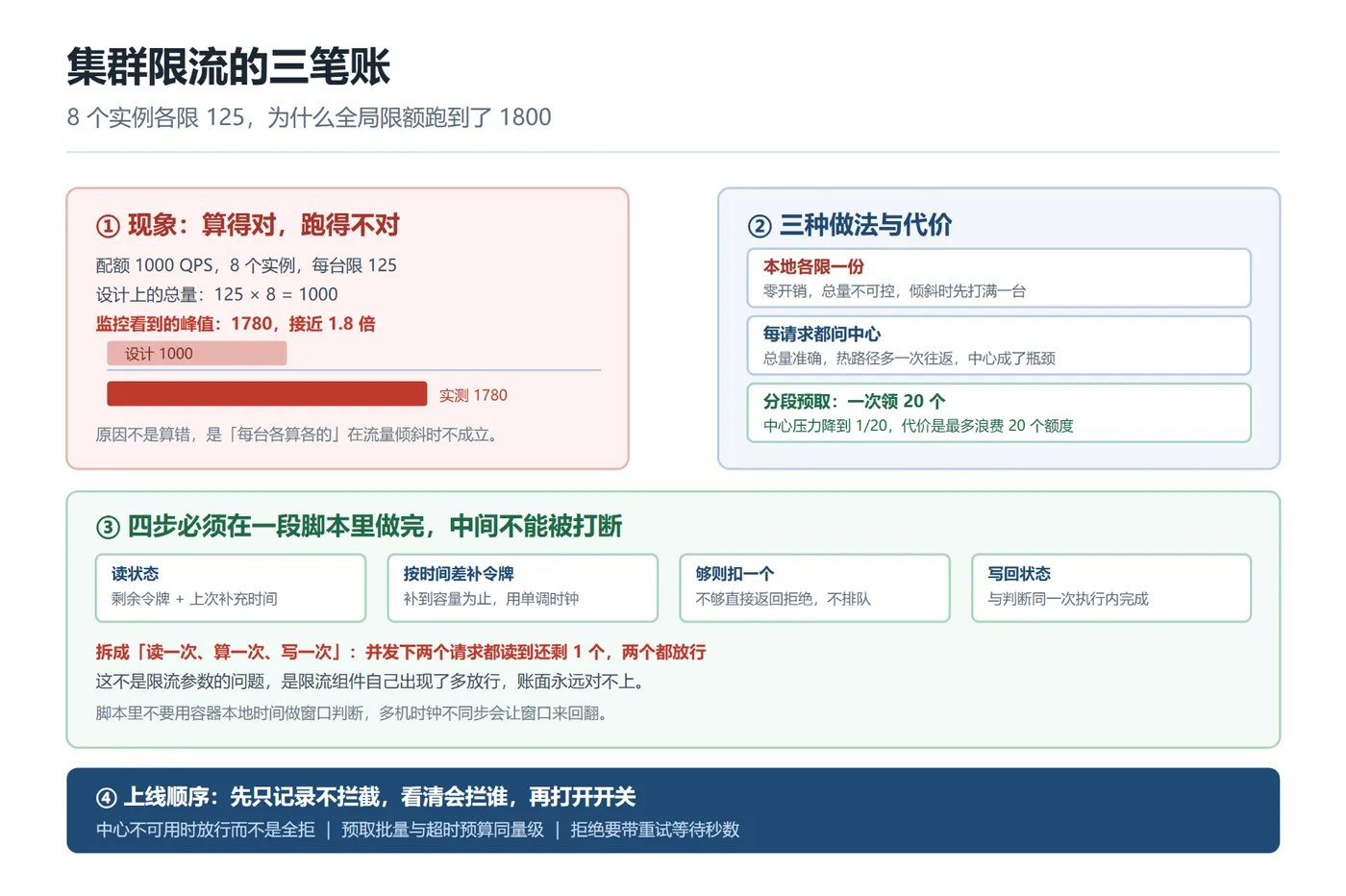Click the step title "按时间差补令牌"
The height and width of the screenshot is (896, 1346).
point(459,574)
